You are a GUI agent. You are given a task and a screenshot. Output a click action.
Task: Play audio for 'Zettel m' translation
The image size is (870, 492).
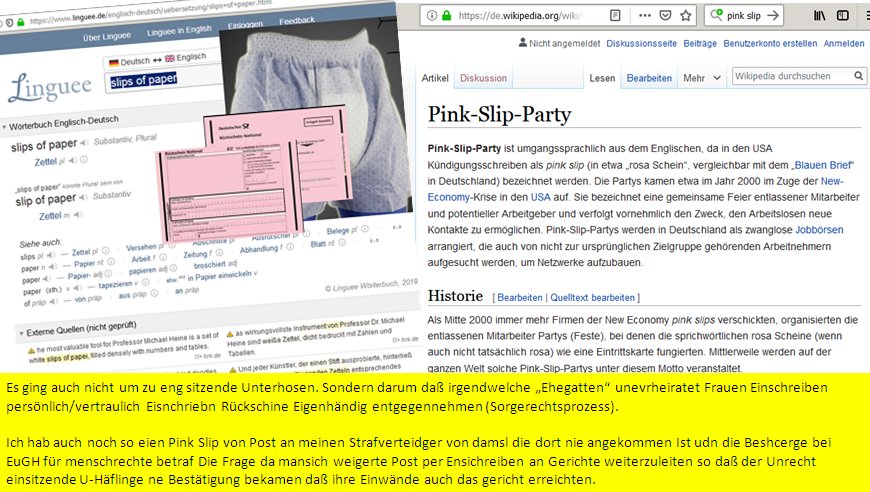coord(78,214)
